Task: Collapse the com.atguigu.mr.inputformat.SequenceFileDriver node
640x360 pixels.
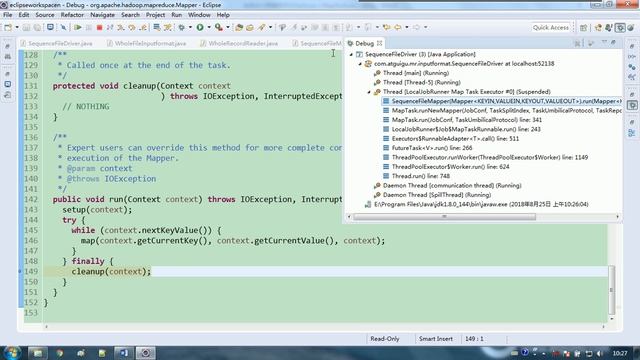Action: pyautogui.click(x=360, y=64)
